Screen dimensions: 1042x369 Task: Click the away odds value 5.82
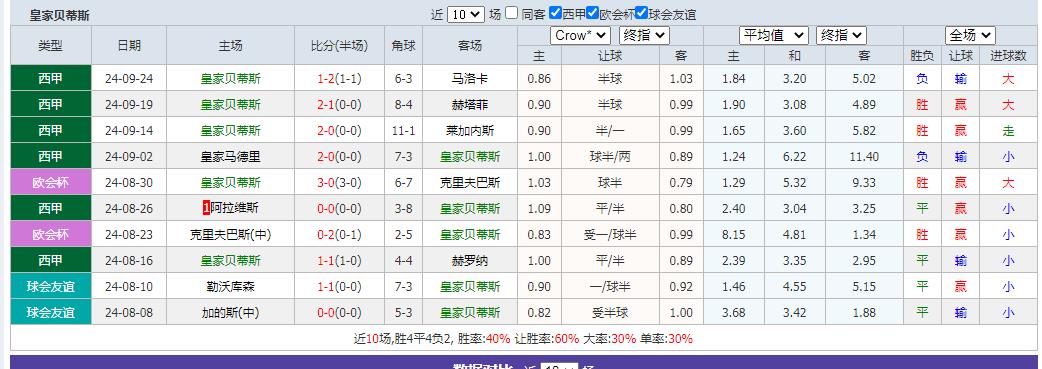864,130
